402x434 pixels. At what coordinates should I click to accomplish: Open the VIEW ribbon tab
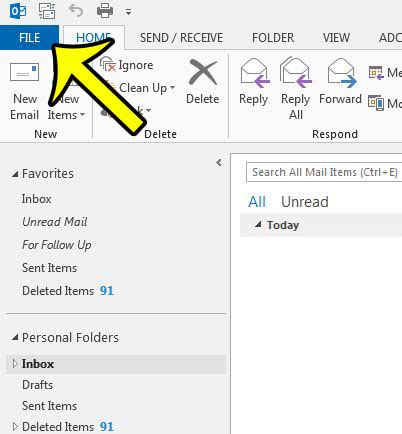point(336,38)
